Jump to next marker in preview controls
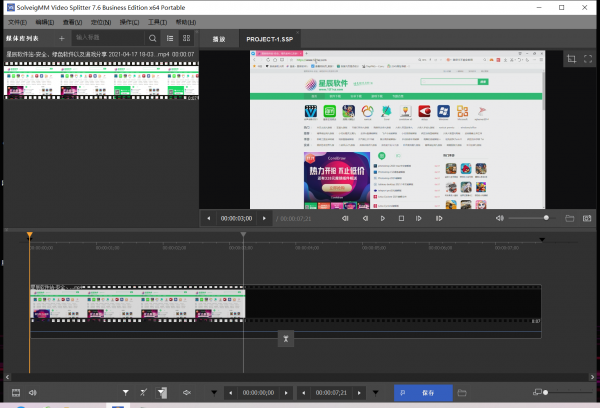This screenshot has height=408, width=600. (x=439, y=219)
